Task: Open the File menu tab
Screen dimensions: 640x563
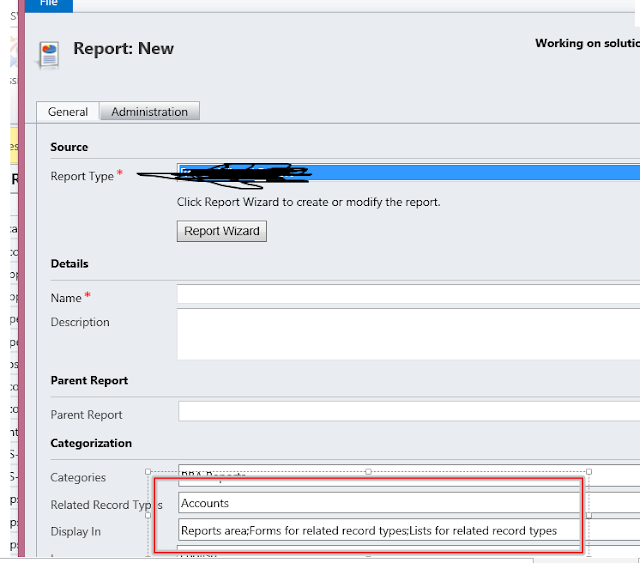Action: pyautogui.click(x=49, y=4)
